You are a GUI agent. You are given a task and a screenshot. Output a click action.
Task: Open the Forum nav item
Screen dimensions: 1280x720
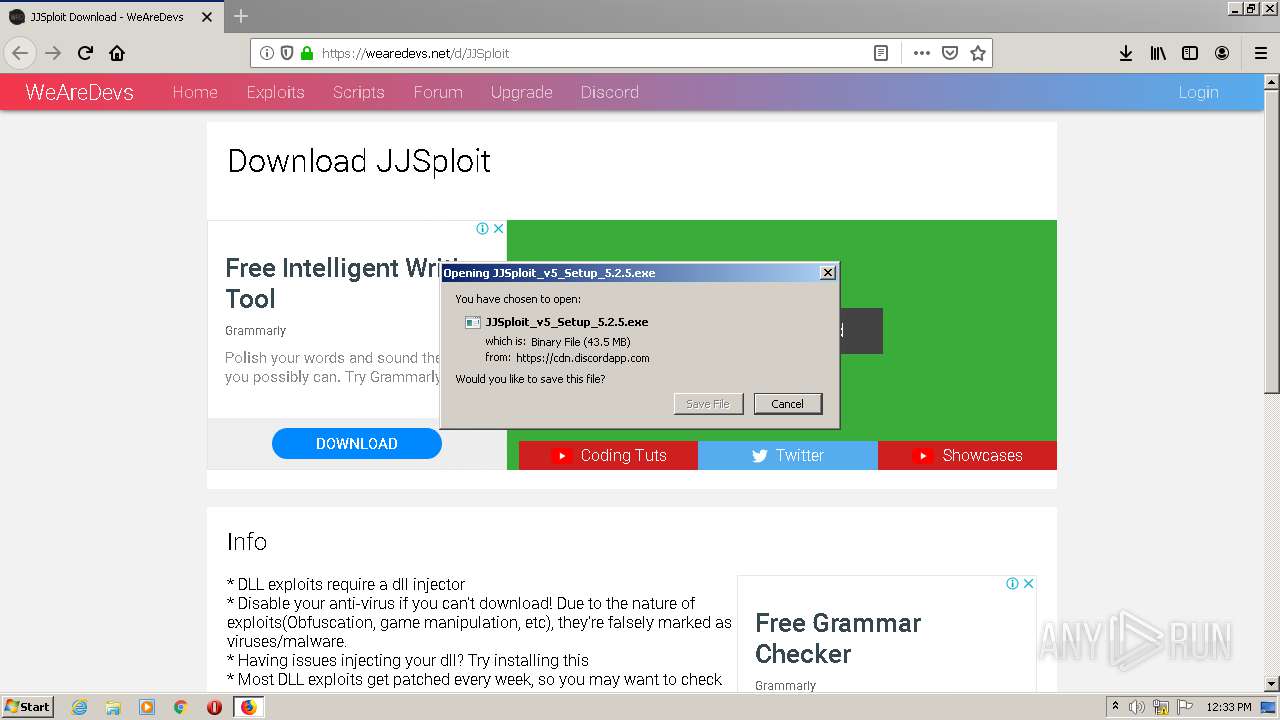438,92
